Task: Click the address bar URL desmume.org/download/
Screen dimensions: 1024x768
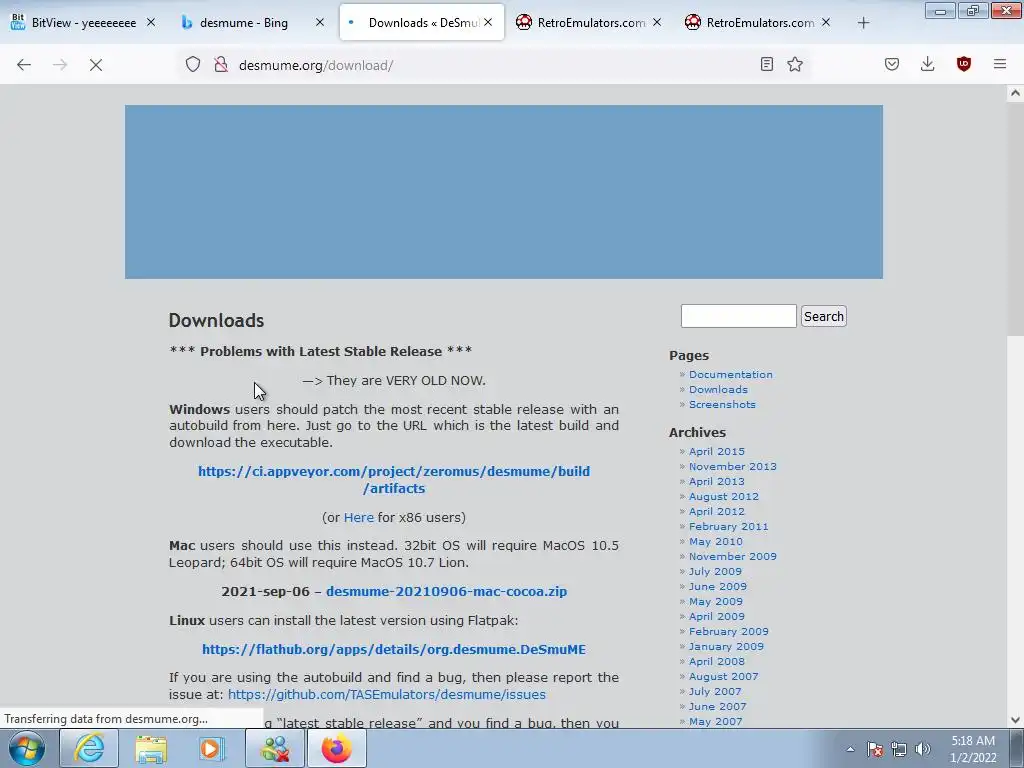Action: [316, 65]
